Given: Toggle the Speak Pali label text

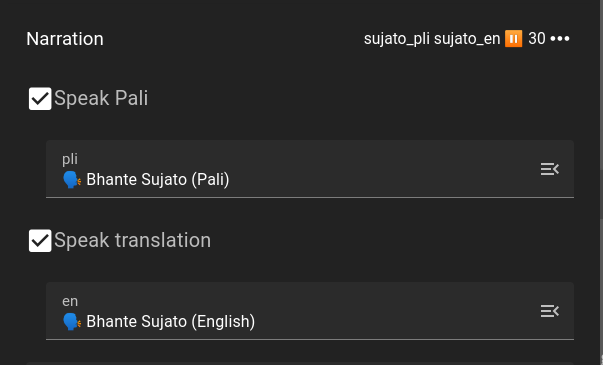Looking at the screenshot, I should coord(101,98).
